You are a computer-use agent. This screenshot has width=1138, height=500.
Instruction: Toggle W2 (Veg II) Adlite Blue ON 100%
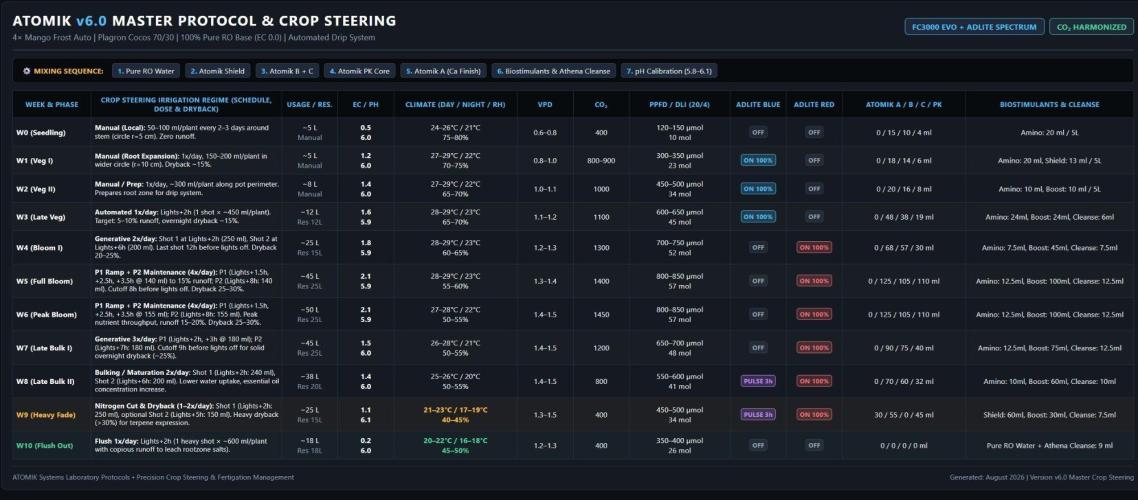758,189
